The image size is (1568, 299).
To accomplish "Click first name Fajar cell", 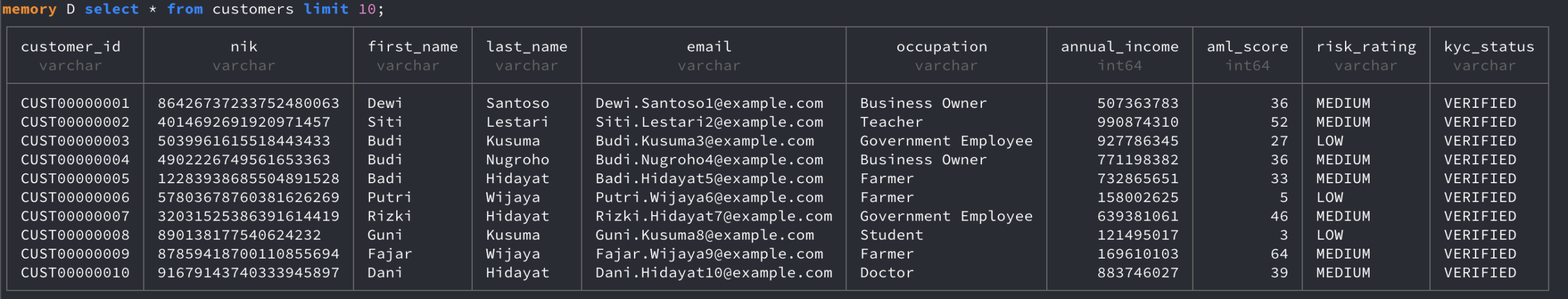I will click(x=390, y=254).
